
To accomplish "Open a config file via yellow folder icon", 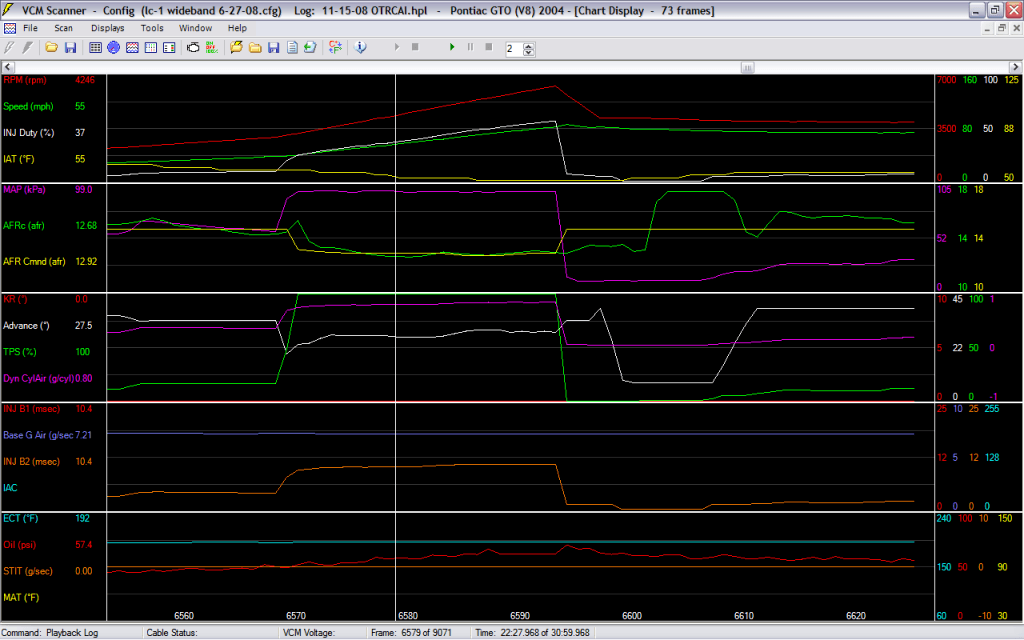I will click(x=51, y=48).
